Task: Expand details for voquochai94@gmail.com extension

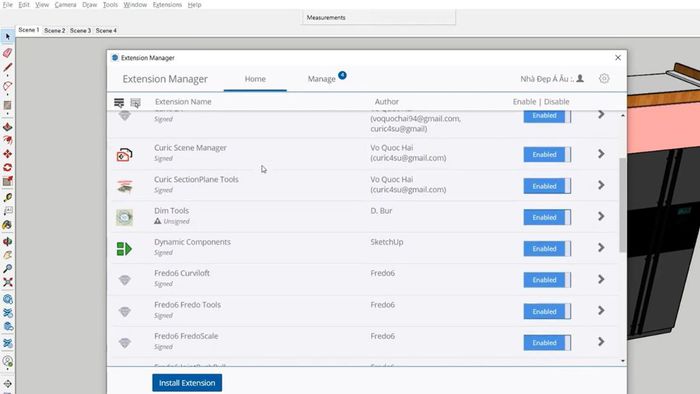Action: 601,115
